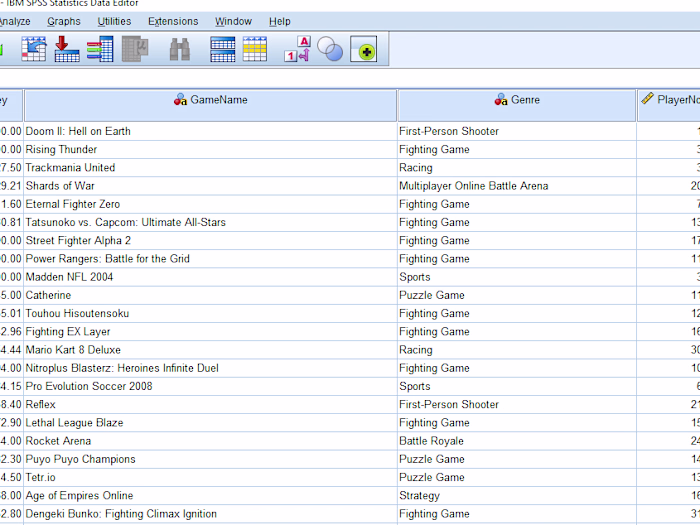Select the "Touhou Hisoutensoku" cell
The image size is (700, 525).
pos(210,313)
